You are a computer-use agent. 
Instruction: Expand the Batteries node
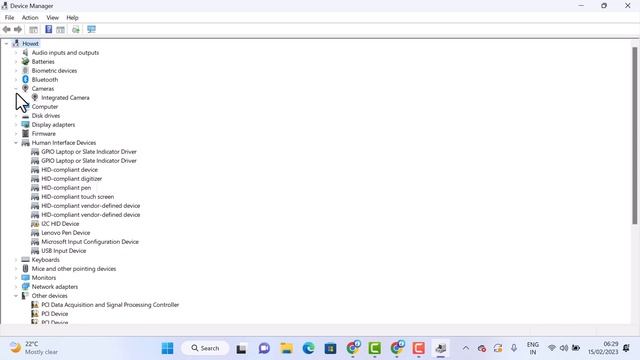[16, 62]
